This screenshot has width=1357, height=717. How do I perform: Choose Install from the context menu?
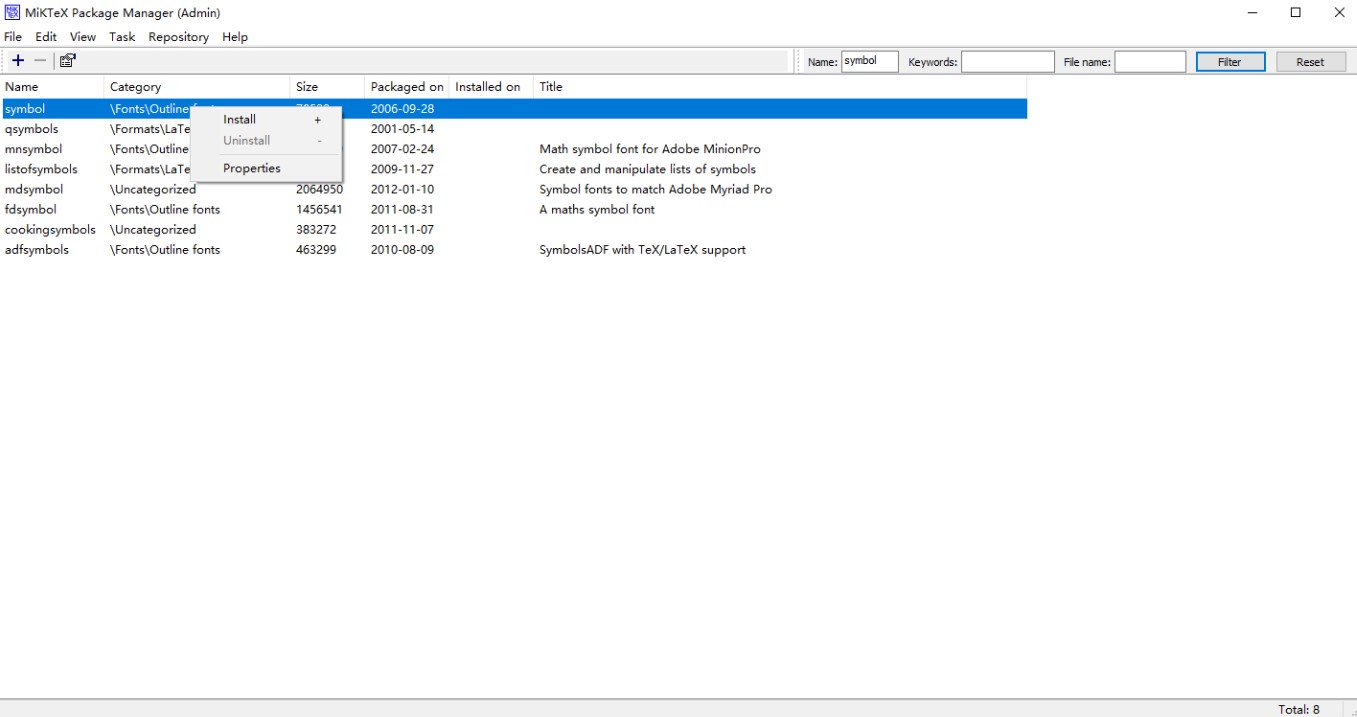(267, 119)
